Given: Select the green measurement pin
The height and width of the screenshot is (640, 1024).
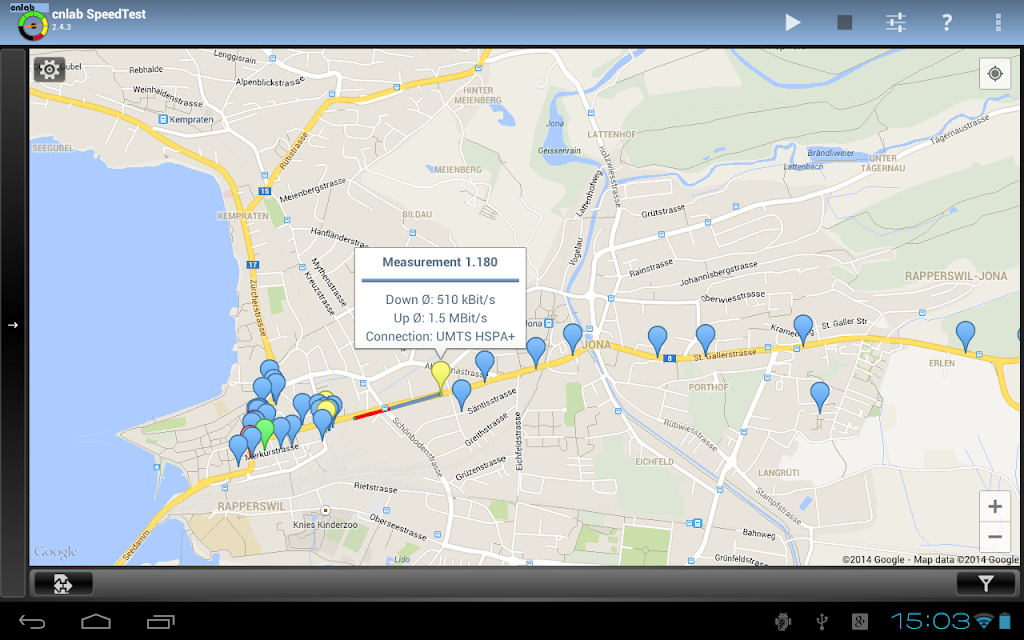Looking at the screenshot, I should pyautogui.click(x=264, y=432).
